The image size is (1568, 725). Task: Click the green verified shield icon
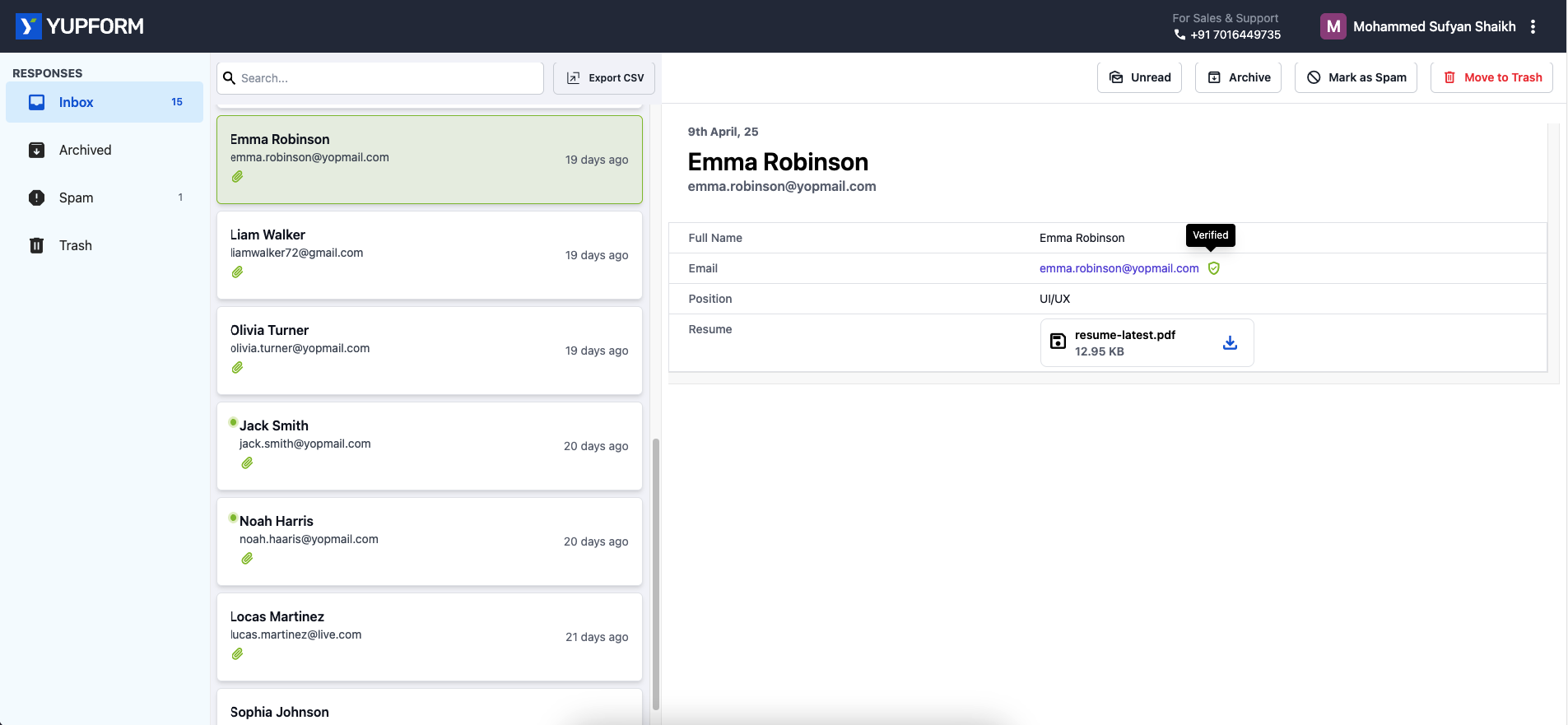[1214, 268]
